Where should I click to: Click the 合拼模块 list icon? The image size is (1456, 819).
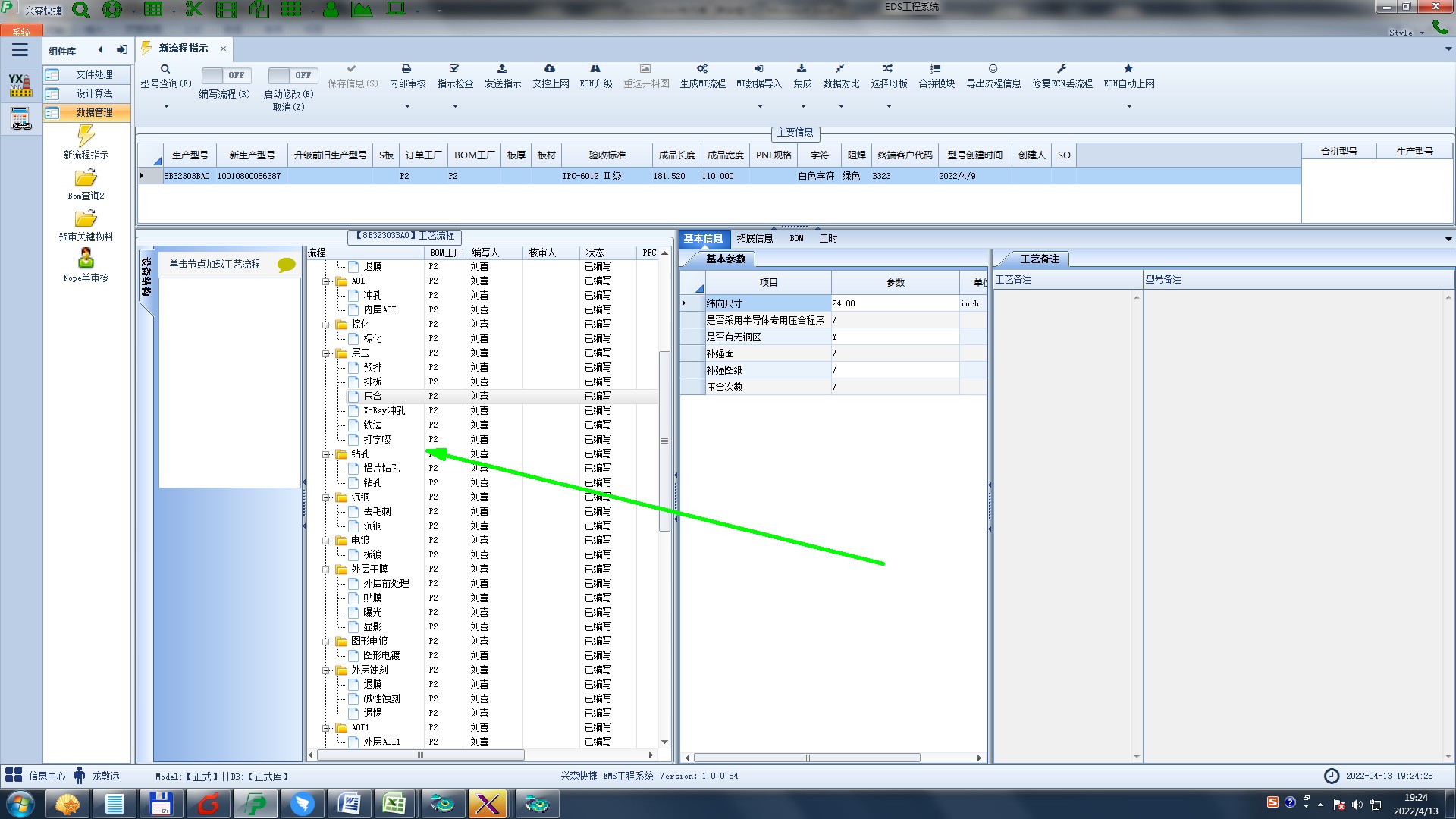936,69
